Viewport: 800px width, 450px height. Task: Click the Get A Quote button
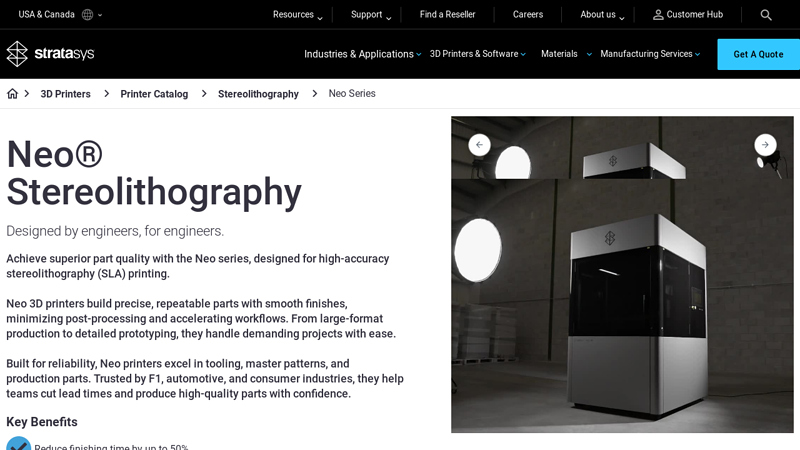point(758,54)
